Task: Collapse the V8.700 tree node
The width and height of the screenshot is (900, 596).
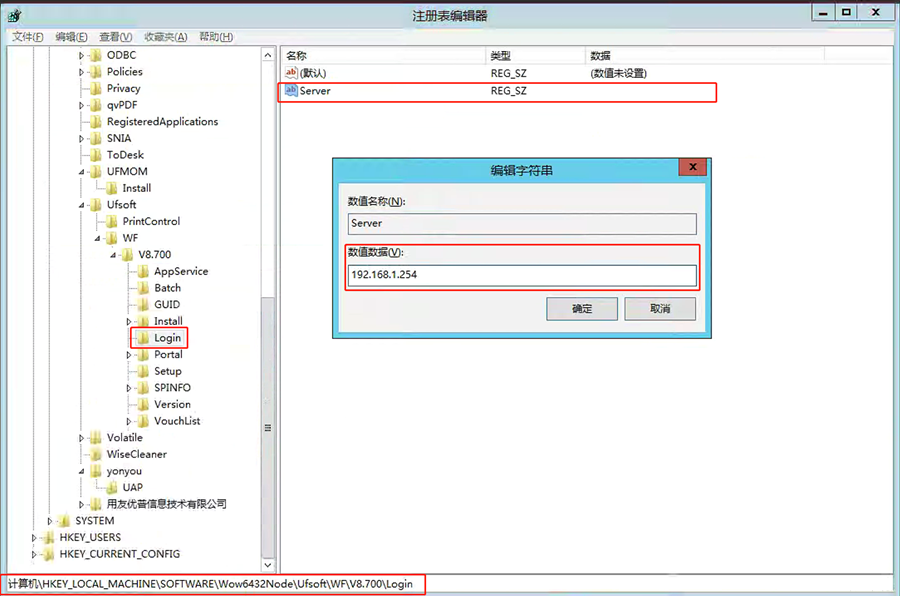Action: click(113, 256)
